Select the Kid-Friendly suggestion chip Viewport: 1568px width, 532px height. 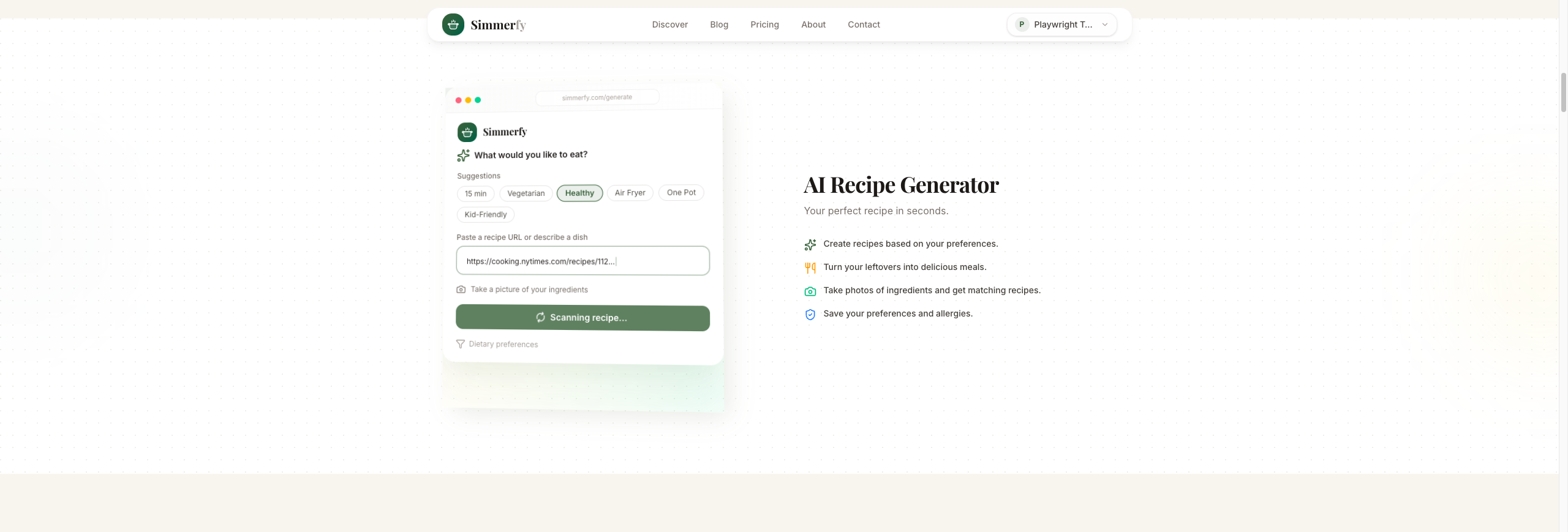[485, 214]
